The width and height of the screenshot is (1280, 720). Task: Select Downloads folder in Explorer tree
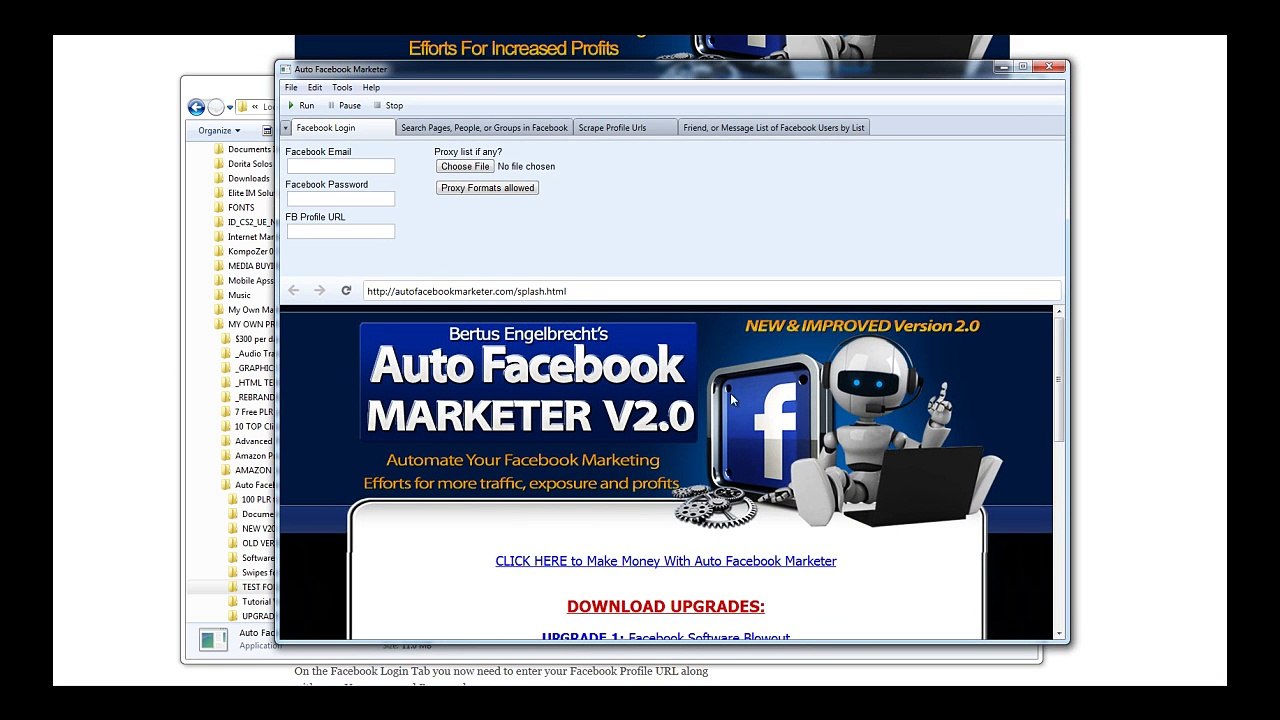[242, 178]
